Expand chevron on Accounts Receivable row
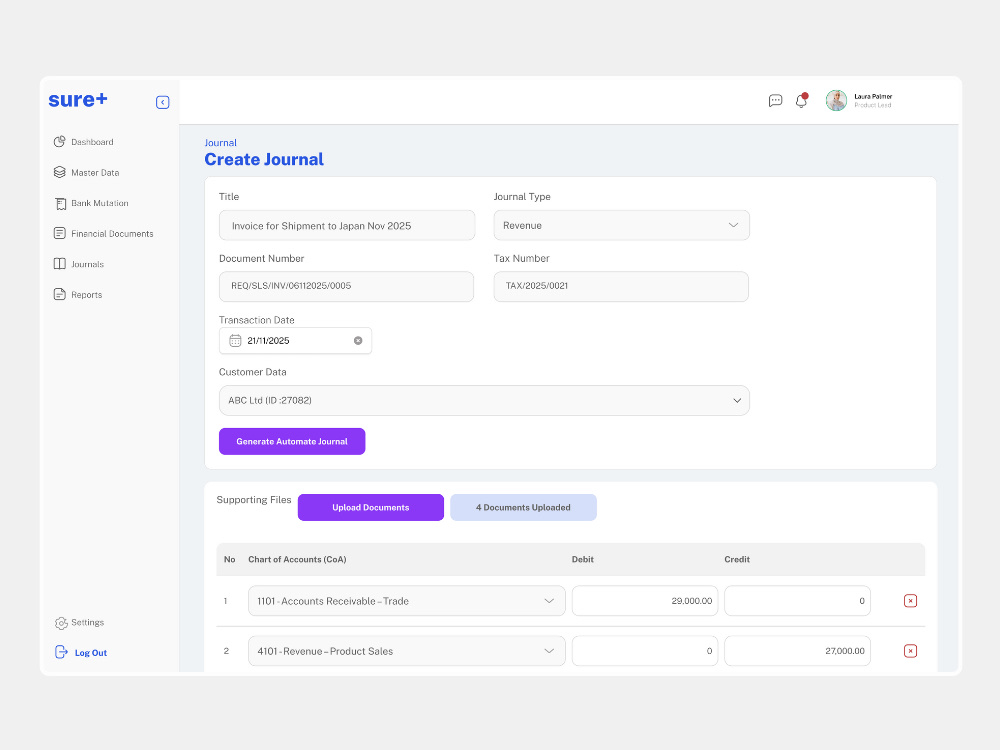Viewport: 1000px width, 750px height. coord(548,601)
